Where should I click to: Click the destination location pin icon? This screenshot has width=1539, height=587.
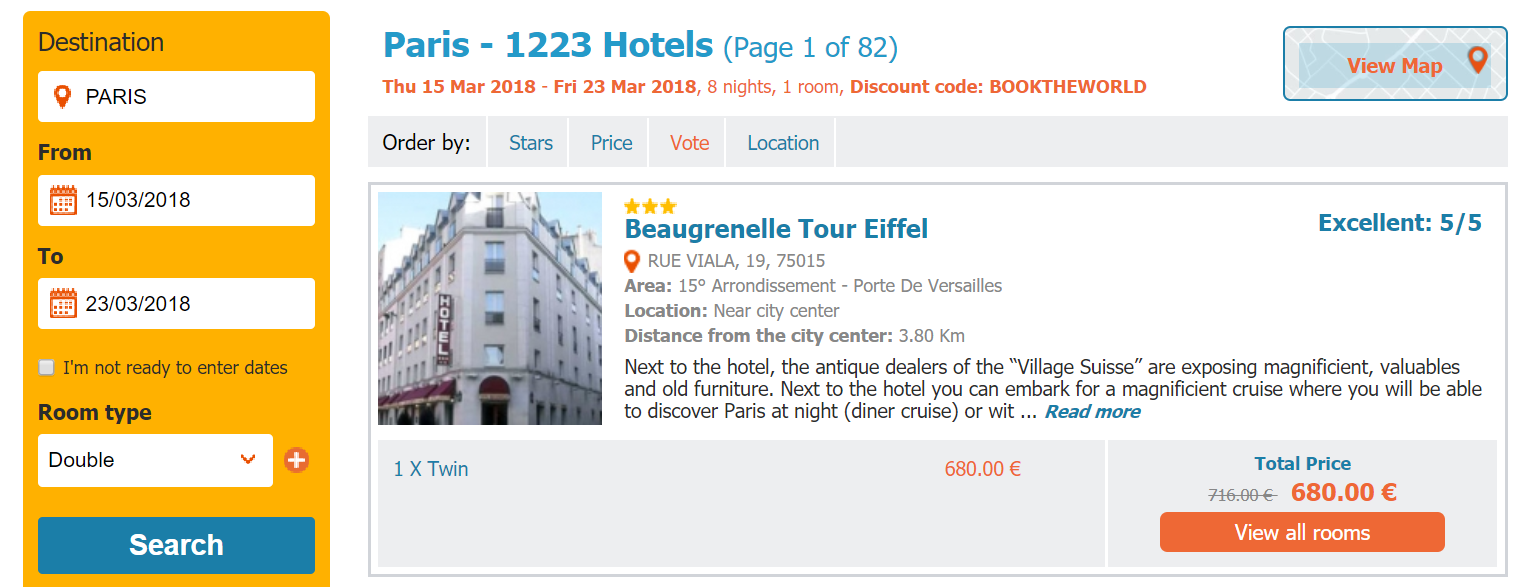pos(62,97)
